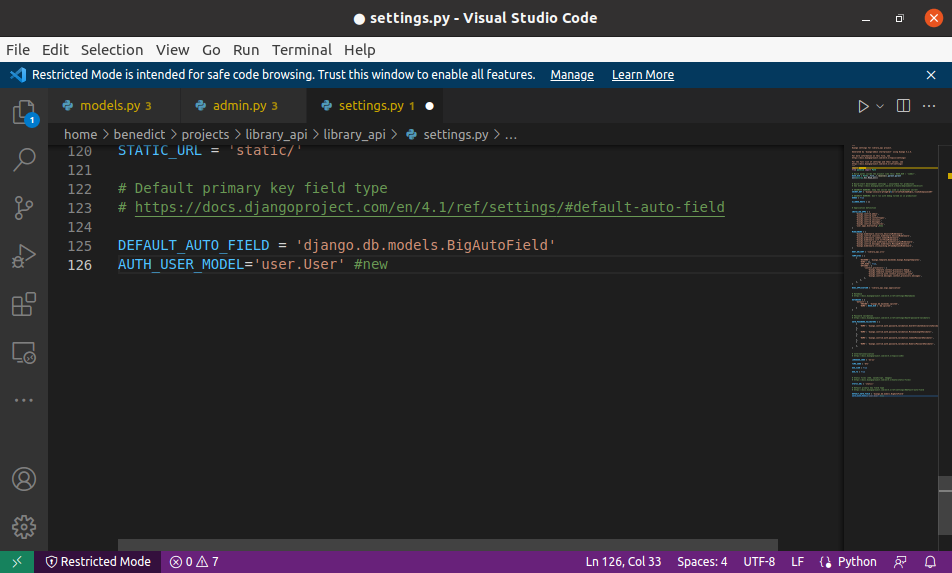This screenshot has height=573, width=952.
Task: Open editor More Actions ellipsis menu
Action: coord(929,106)
